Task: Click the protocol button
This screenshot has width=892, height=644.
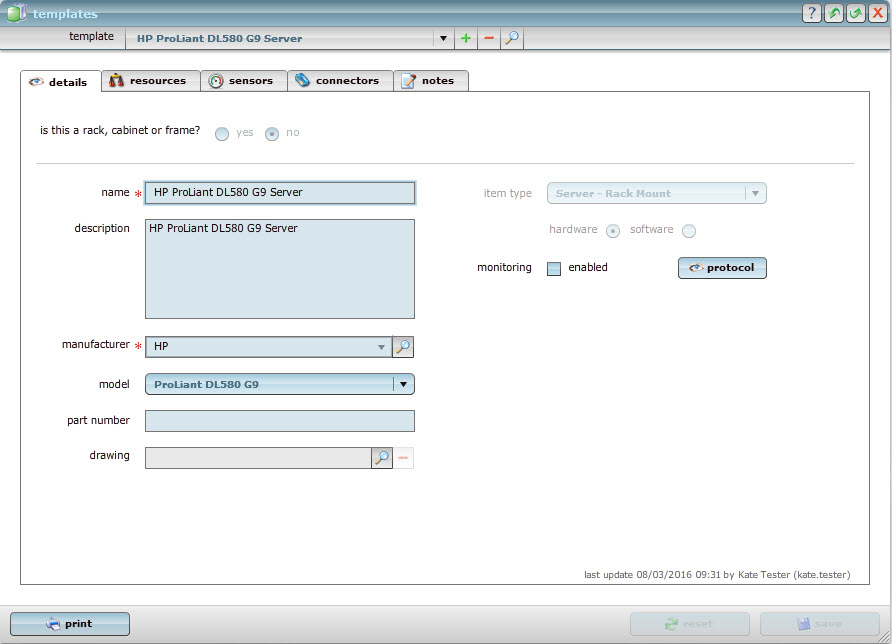Action: point(722,268)
